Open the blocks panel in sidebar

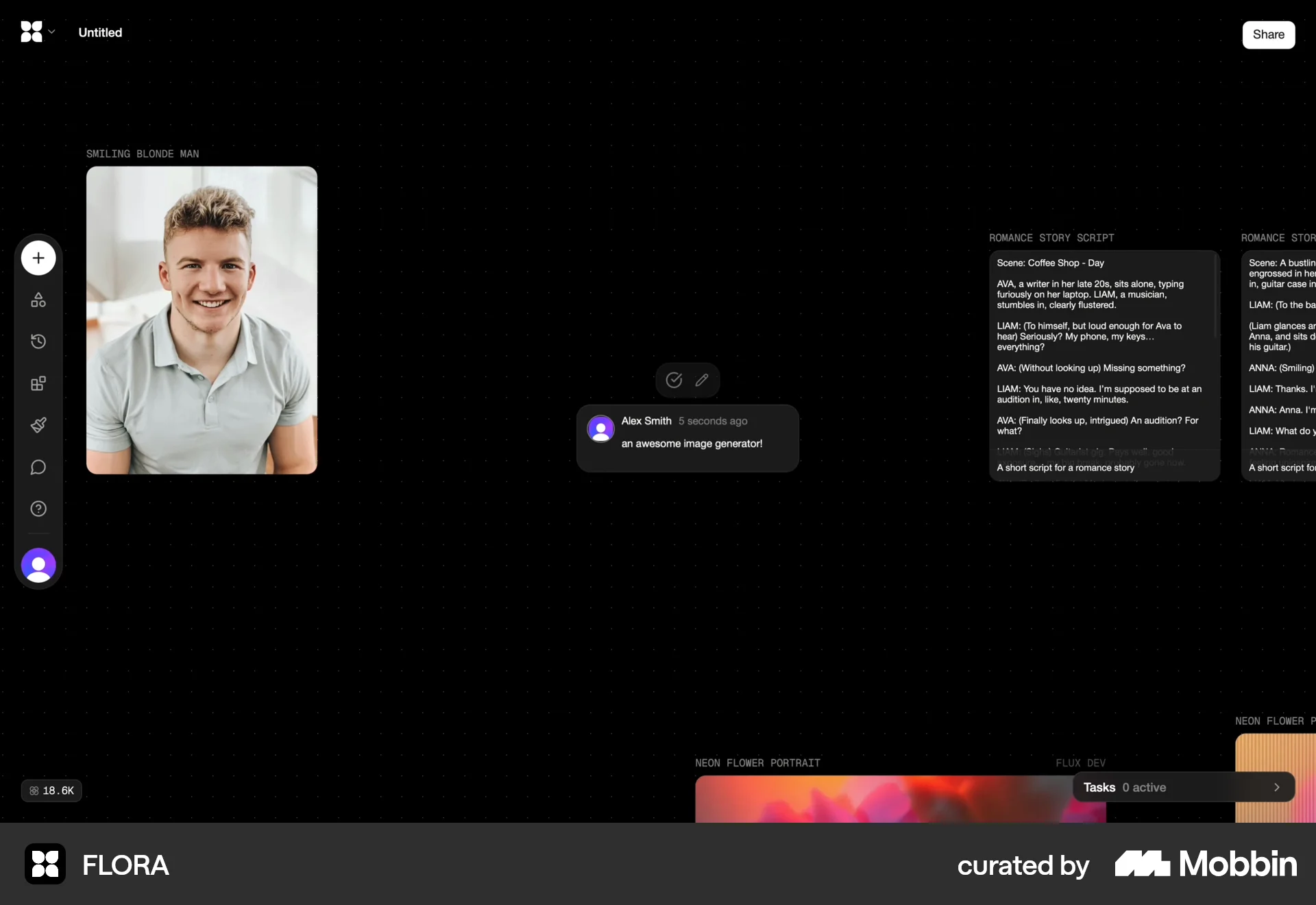(x=38, y=383)
